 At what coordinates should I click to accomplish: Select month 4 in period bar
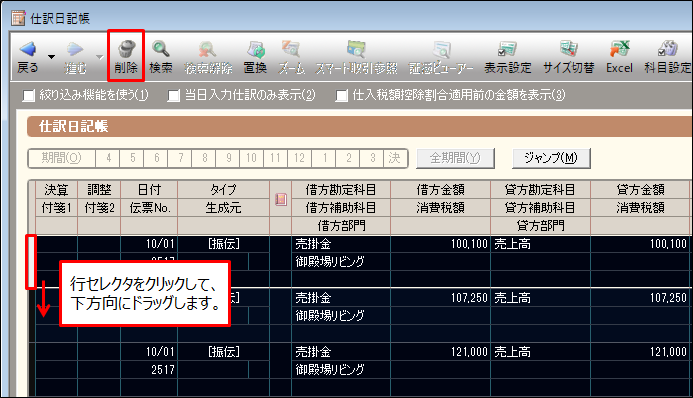108,158
